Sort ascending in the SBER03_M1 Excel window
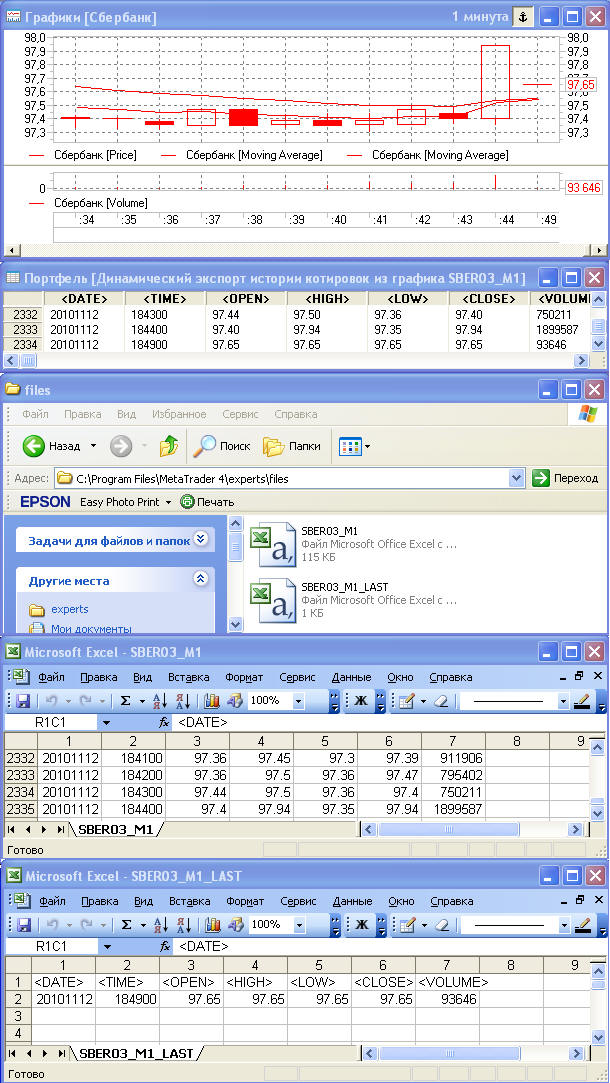 (160, 702)
